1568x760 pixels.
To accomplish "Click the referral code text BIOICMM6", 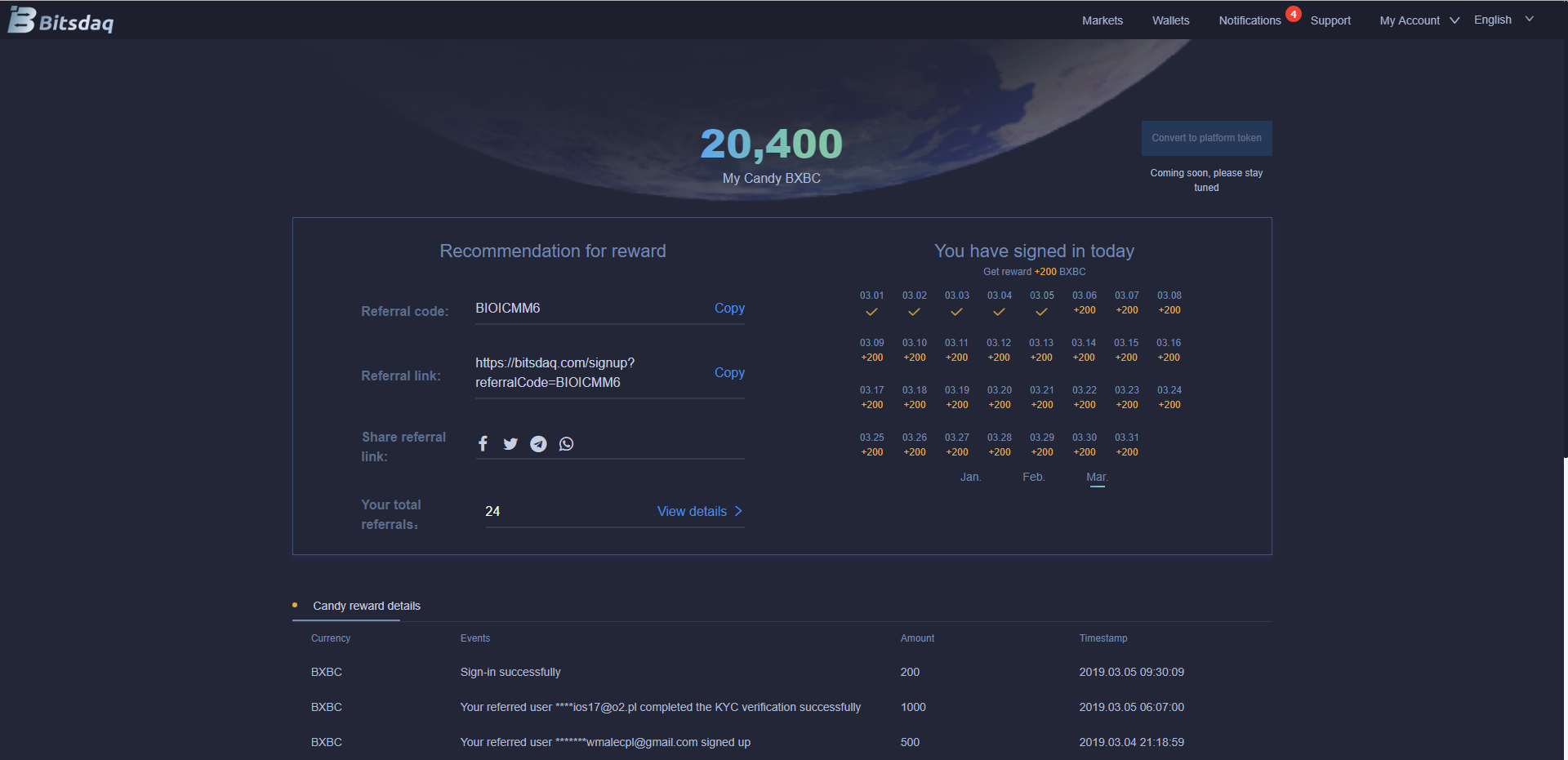I will point(508,308).
